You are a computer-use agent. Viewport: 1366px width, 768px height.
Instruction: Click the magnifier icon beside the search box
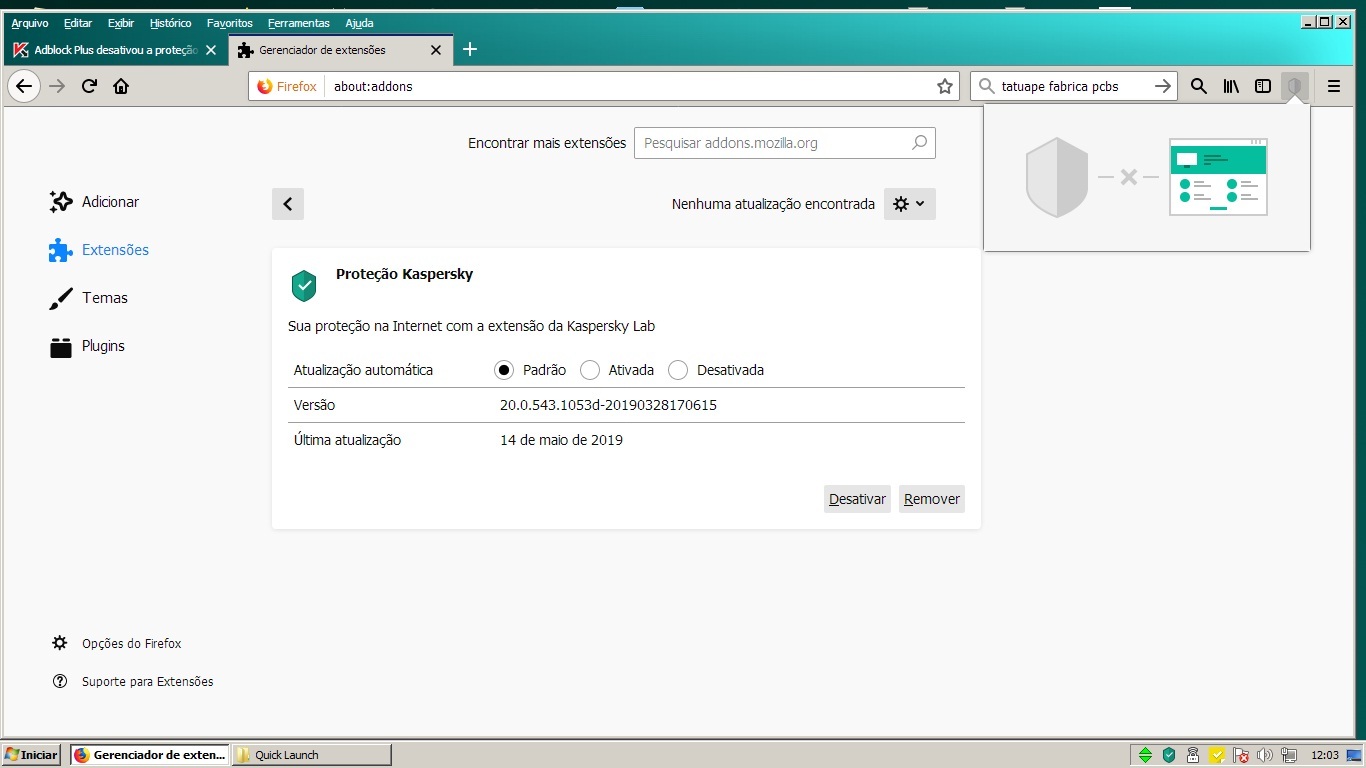coord(1198,86)
